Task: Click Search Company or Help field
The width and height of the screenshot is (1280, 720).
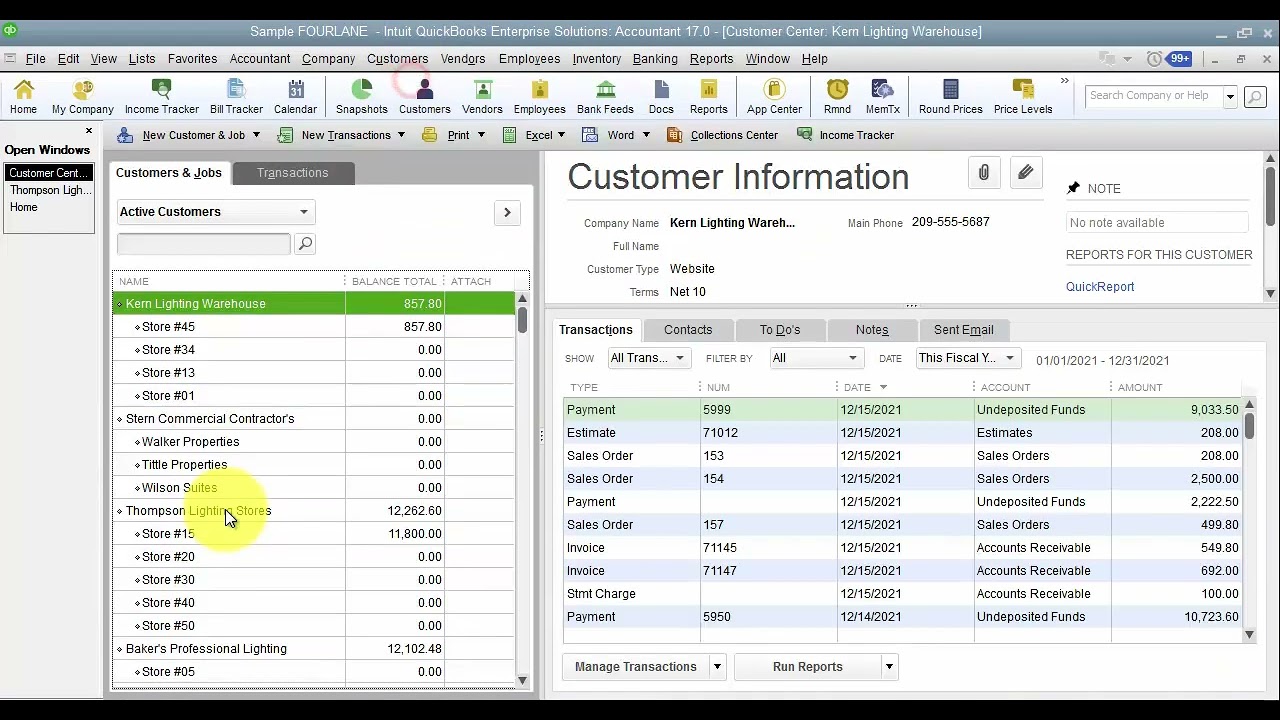Action: click(x=1153, y=96)
